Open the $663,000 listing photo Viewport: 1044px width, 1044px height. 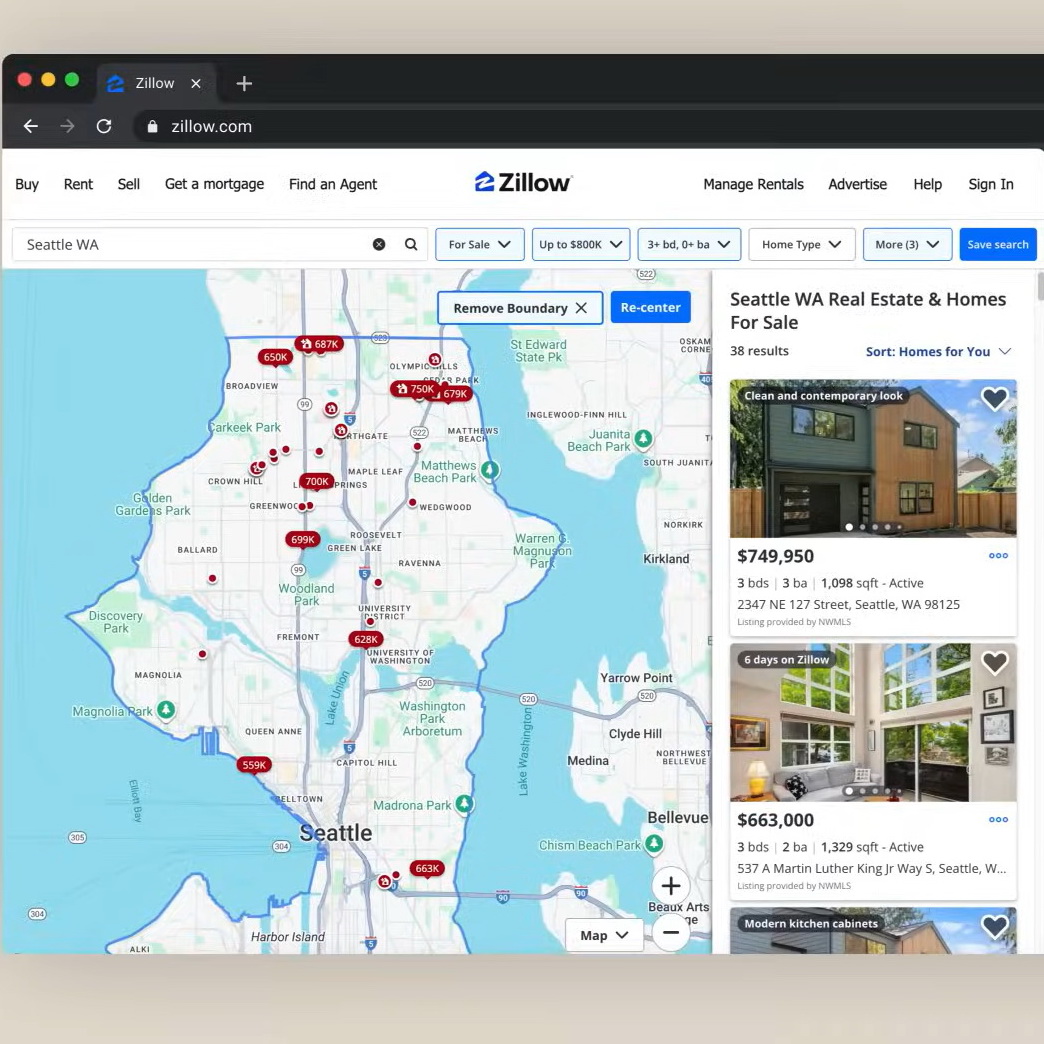click(x=873, y=722)
